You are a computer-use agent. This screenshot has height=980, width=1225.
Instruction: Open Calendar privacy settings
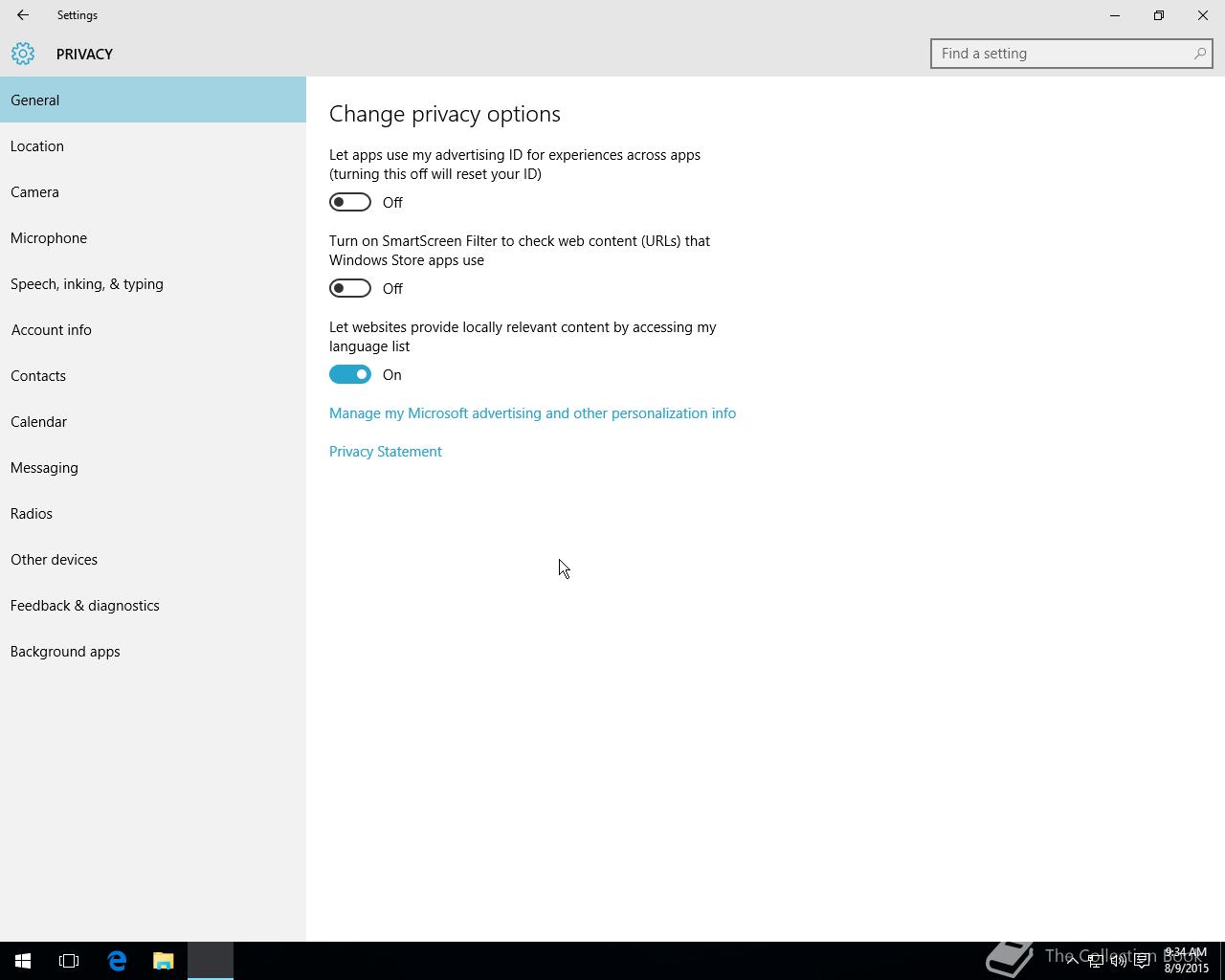pos(153,421)
